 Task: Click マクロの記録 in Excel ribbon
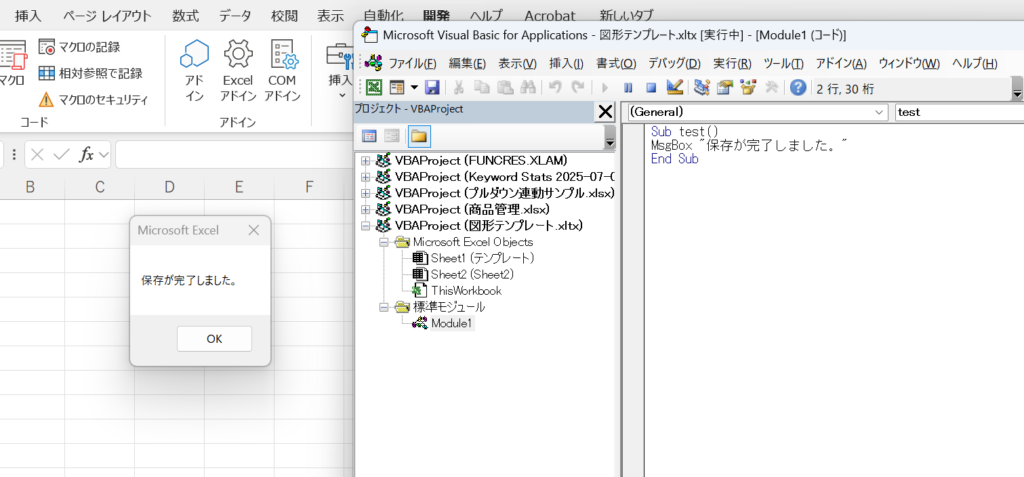coord(80,47)
